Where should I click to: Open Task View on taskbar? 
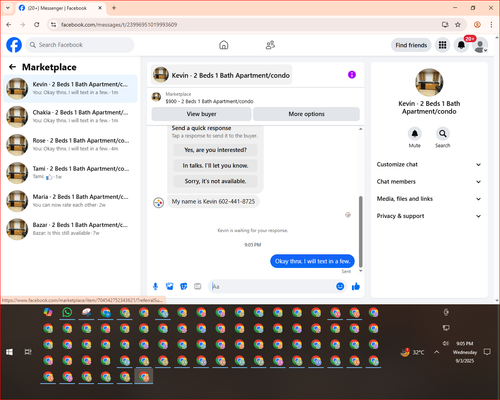click(28, 352)
